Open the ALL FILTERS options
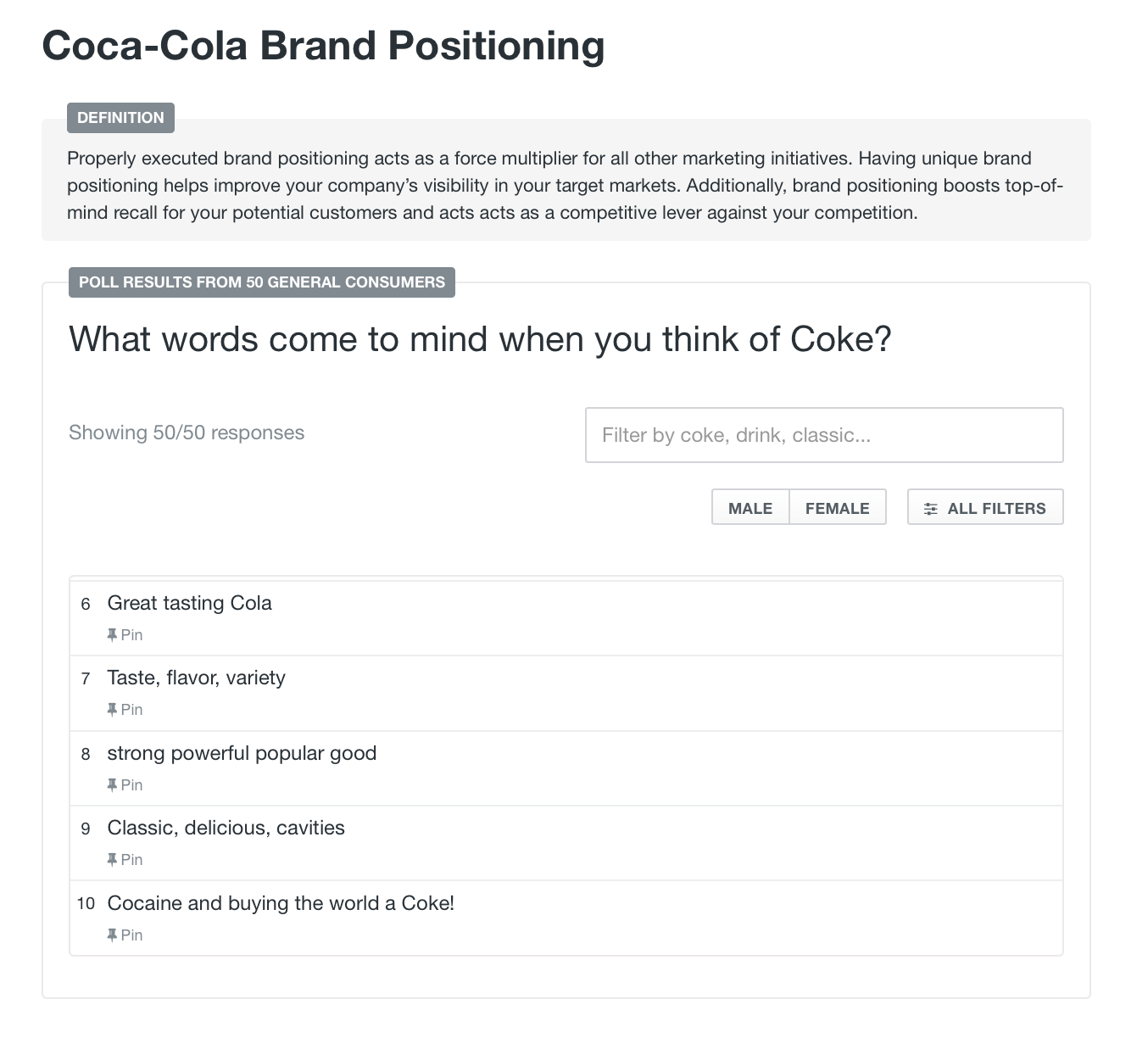The width and height of the screenshot is (1148, 1038). click(985, 507)
